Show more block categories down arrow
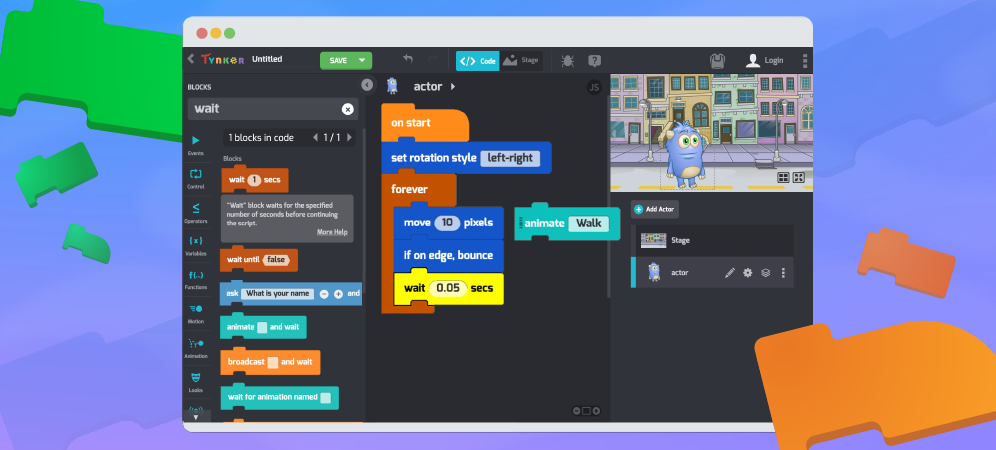 (x=196, y=417)
